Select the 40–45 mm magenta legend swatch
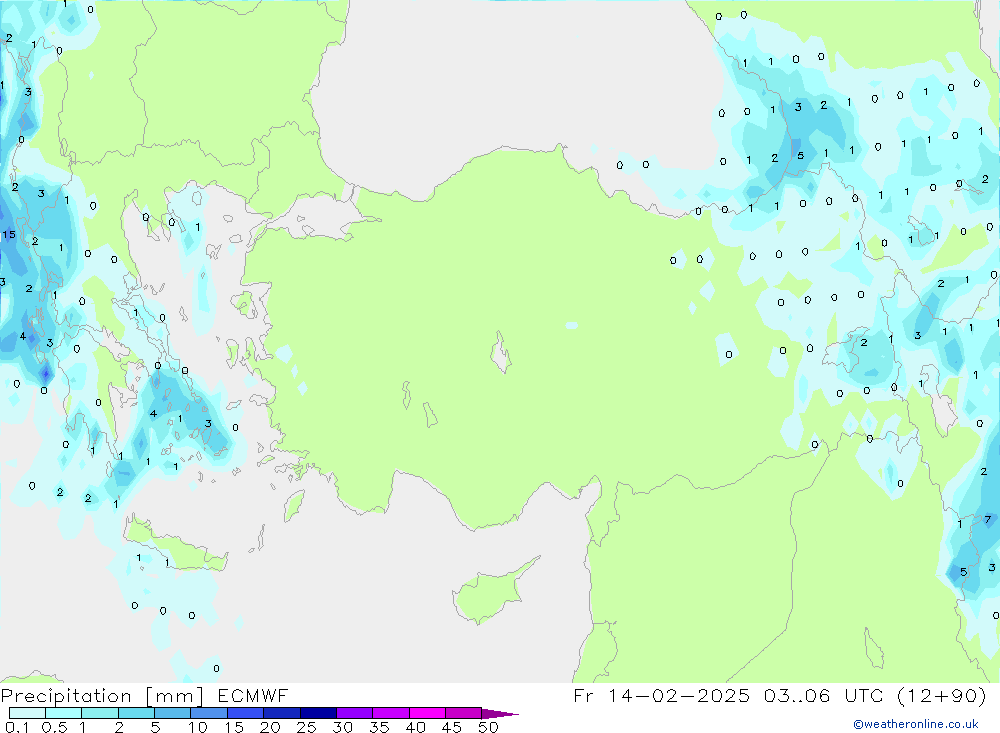The height and width of the screenshot is (733, 1000). click(427, 713)
